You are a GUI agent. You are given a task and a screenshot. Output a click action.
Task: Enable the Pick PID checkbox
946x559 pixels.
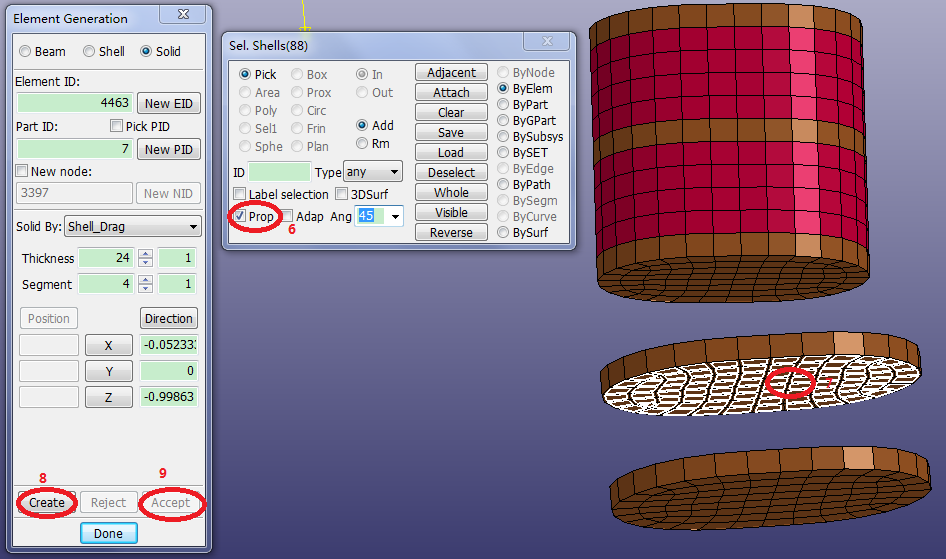tap(117, 126)
